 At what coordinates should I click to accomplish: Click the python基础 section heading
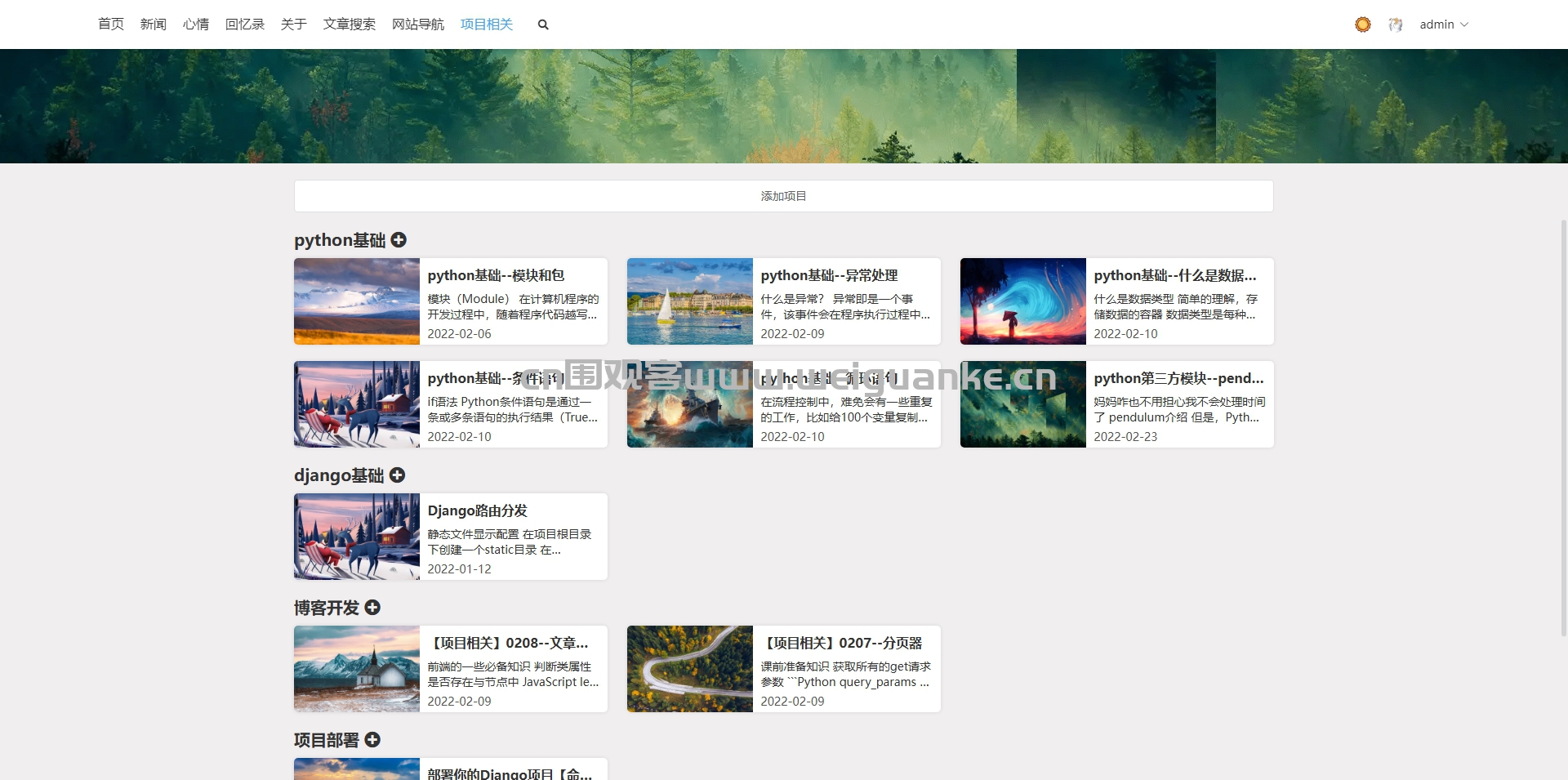pos(340,240)
